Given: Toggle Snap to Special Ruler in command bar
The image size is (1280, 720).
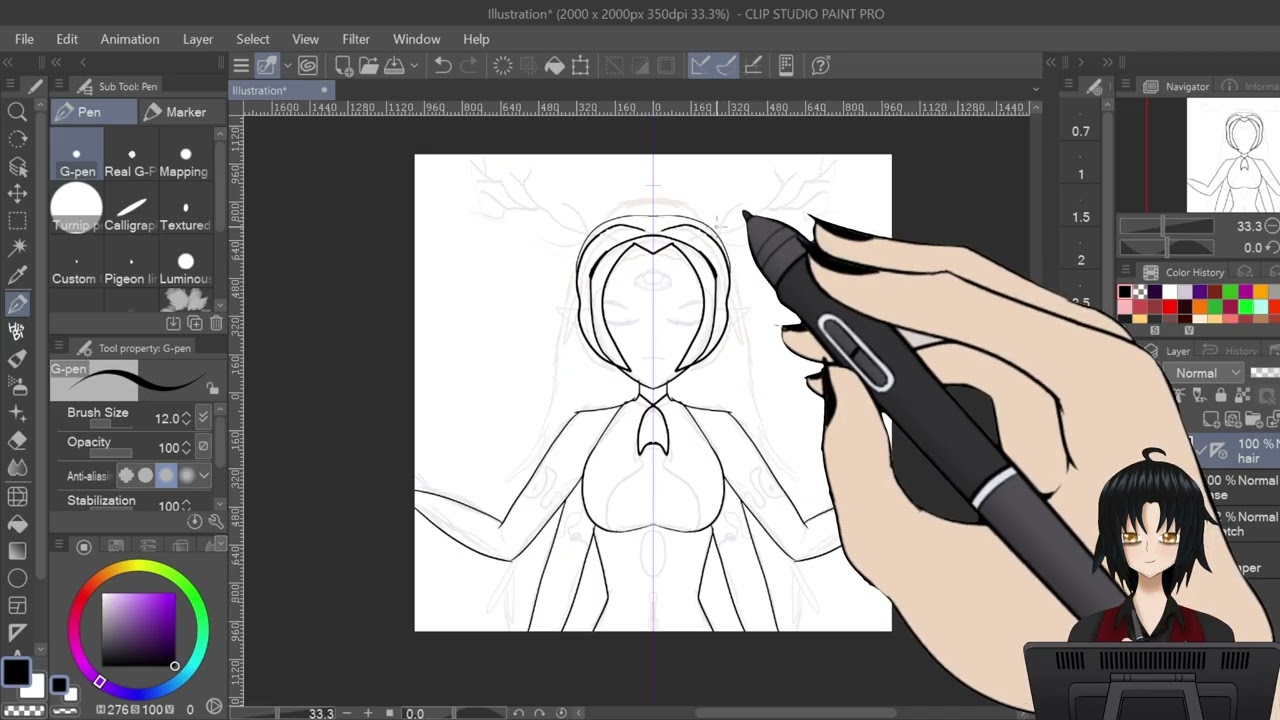Looking at the screenshot, I should (726, 66).
